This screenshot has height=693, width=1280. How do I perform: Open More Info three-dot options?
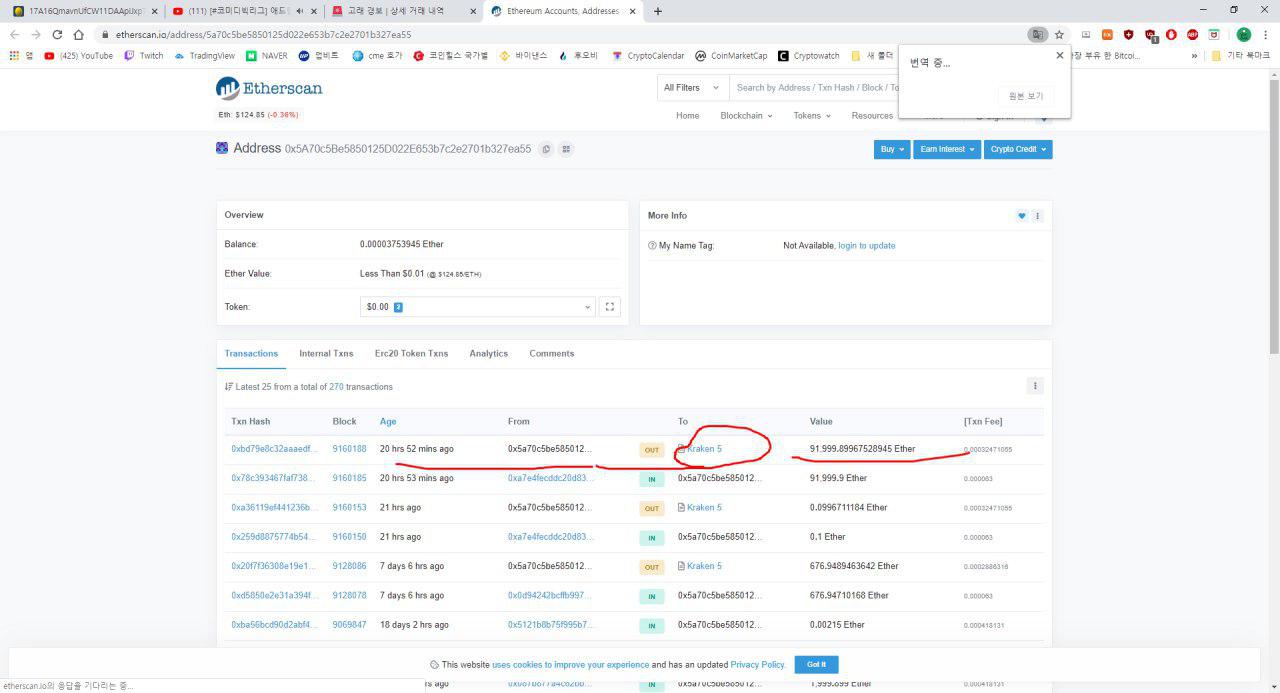point(1037,216)
